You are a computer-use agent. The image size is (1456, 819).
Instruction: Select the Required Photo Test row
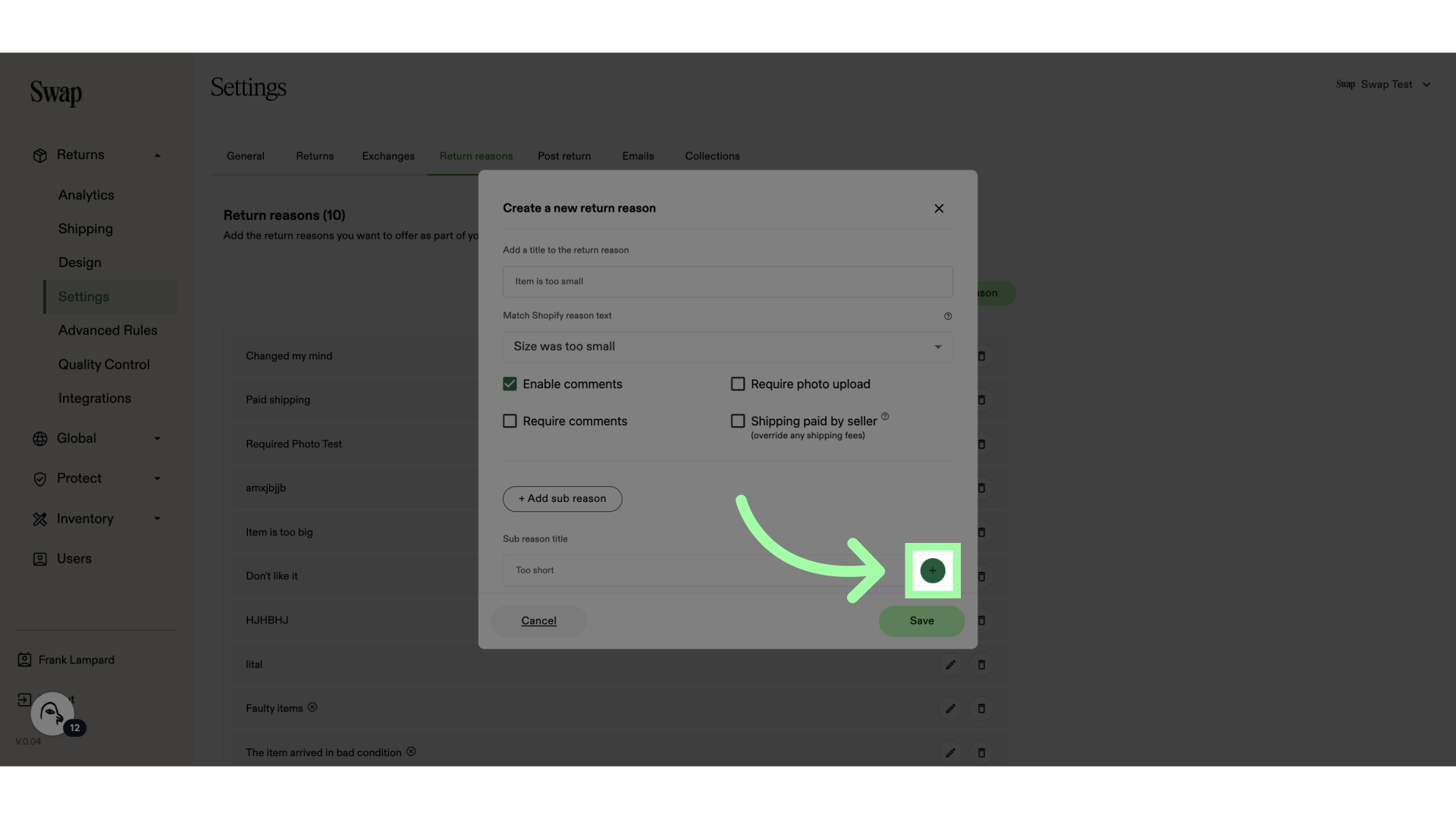tap(356, 444)
